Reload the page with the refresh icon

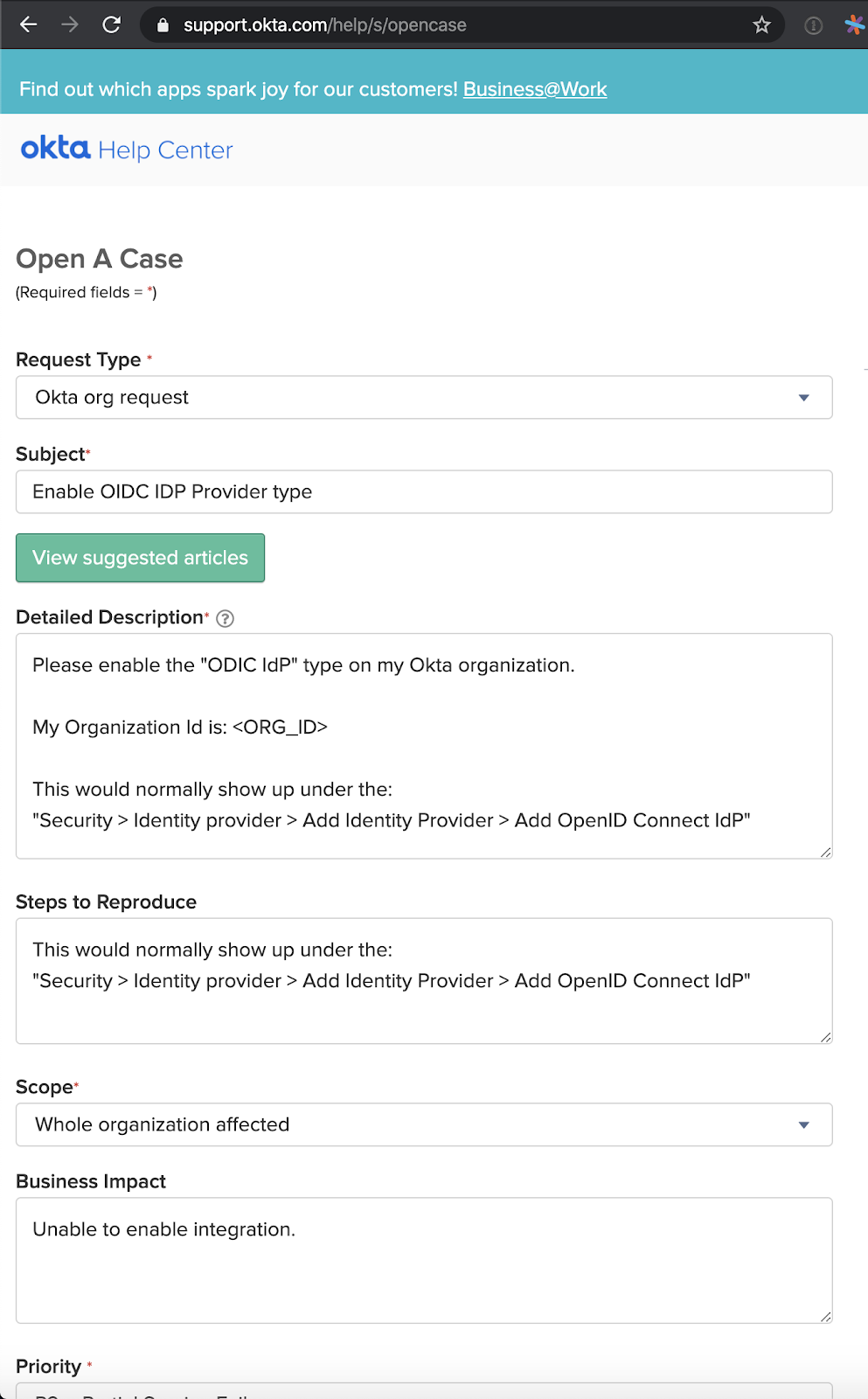pos(111,24)
